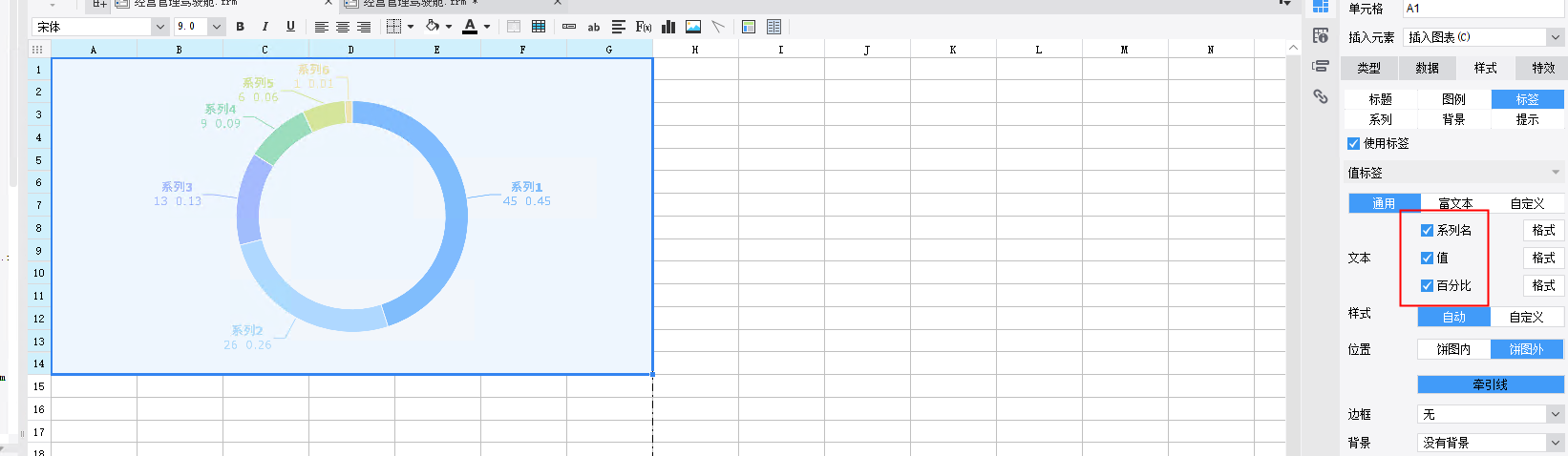Screen dimensions: 1568x456
Task: Select 自定义 style option
Action: (x=1527, y=317)
